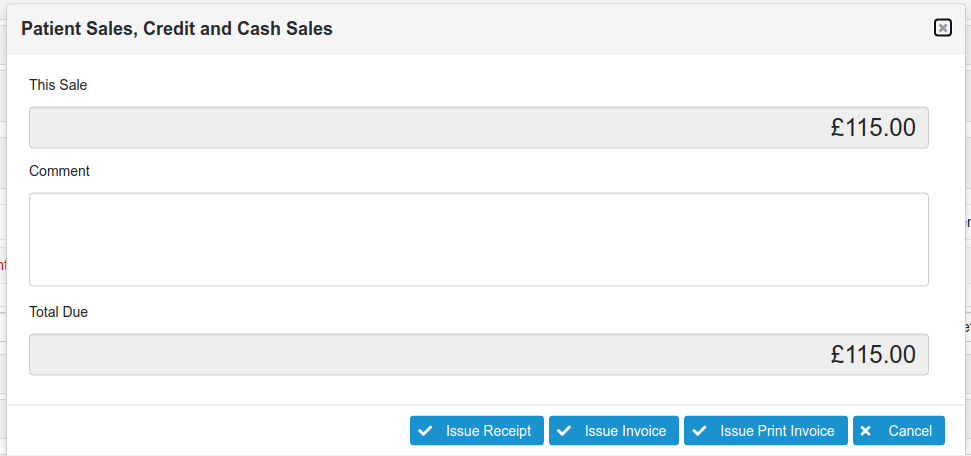Click the cross icon on Cancel button
Screen dimensions: 971x456
coord(866,431)
